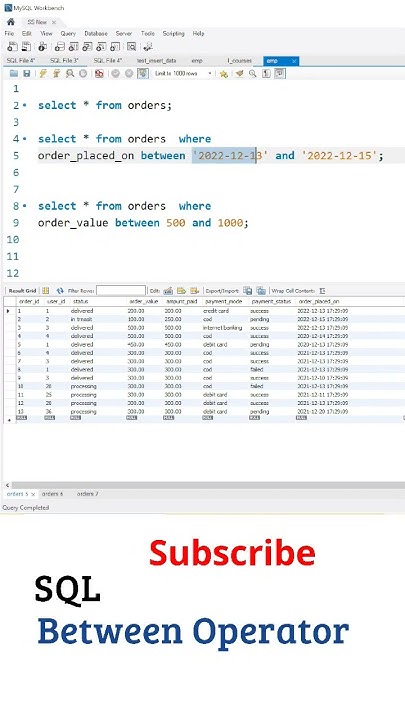Viewport: 405px width, 720px height.
Task: Click the create function icon
Action: (x=115, y=46)
